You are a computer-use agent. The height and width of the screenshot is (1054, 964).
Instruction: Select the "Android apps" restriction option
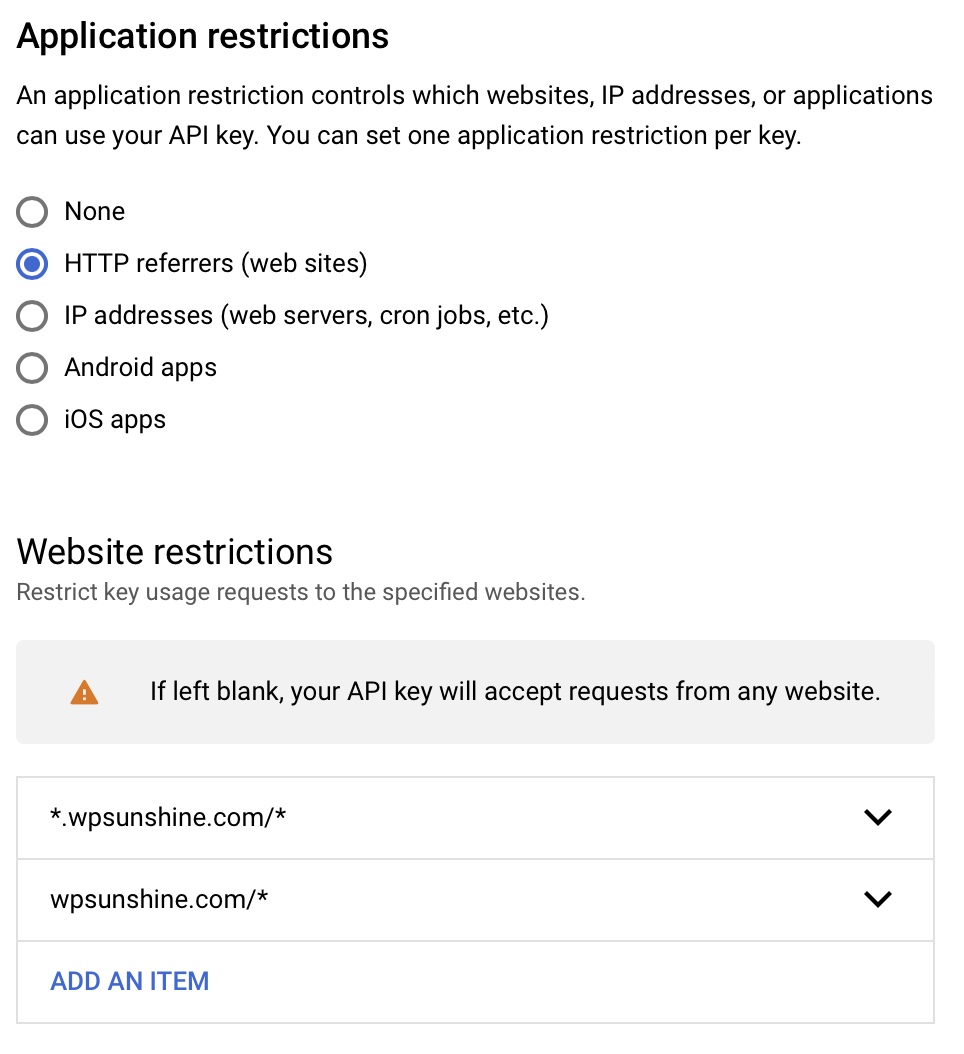(x=32, y=368)
